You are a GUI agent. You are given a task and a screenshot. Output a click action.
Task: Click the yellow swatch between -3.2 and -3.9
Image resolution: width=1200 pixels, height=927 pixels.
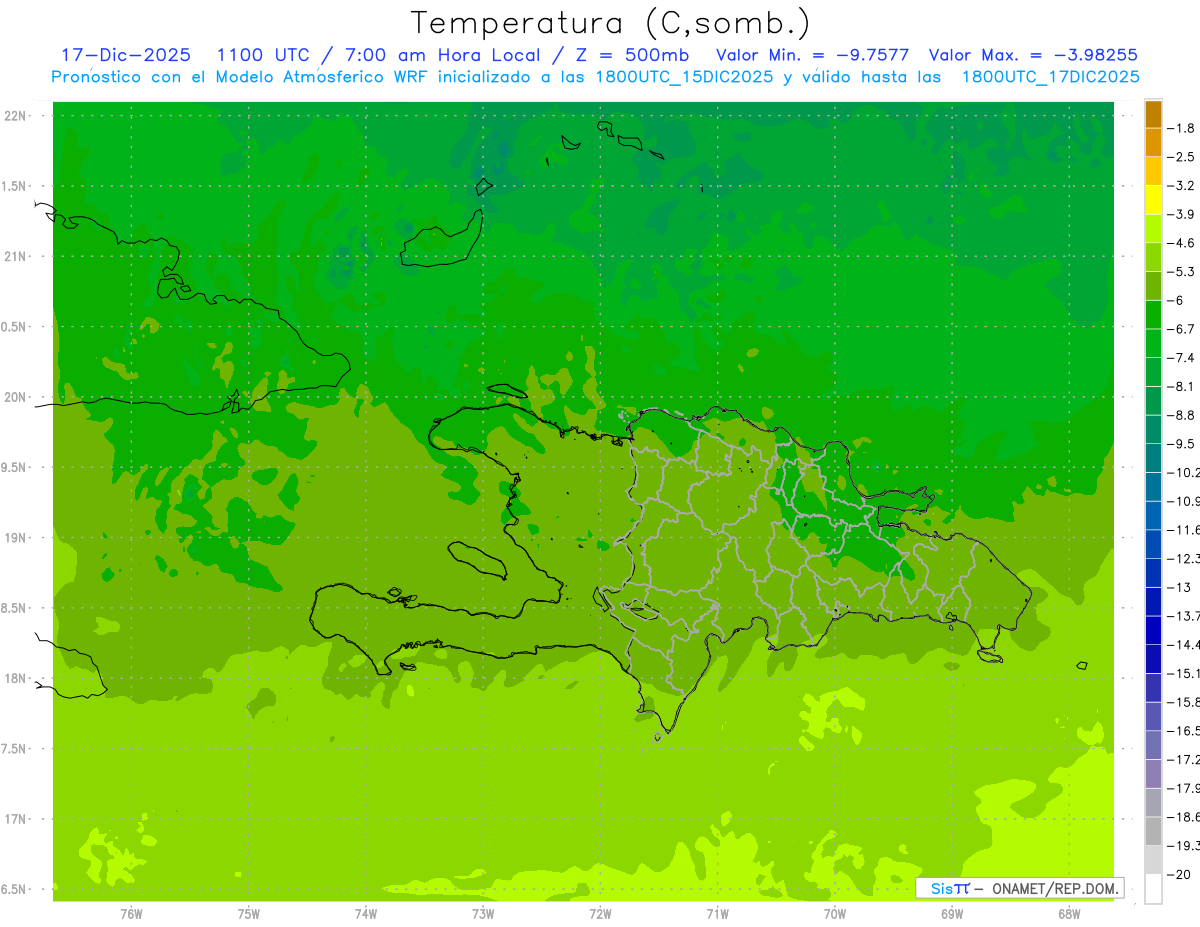pyautogui.click(x=1153, y=200)
